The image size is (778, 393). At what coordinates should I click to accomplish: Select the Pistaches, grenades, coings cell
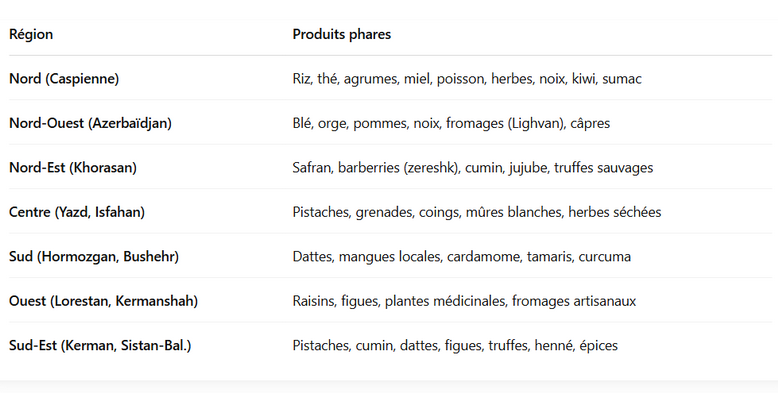[x=477, y=212]
